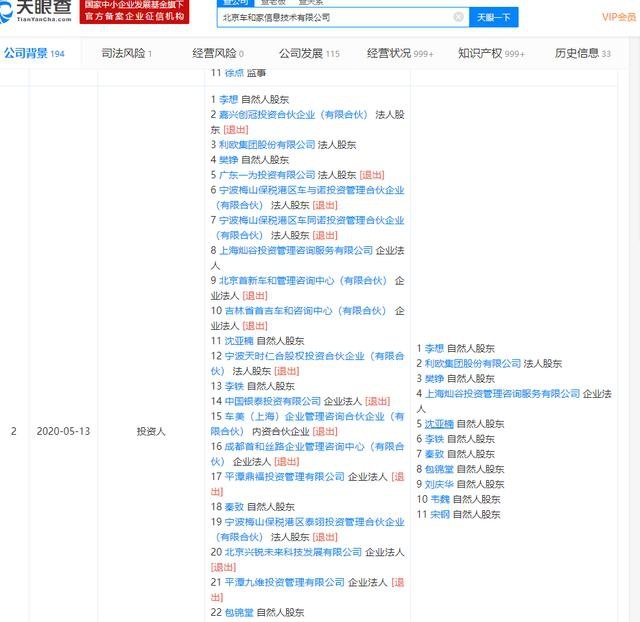Viewport: 640px width, 622px height.
Task: Open 广东一为投资有限公司 link
Action: point(267,175)
